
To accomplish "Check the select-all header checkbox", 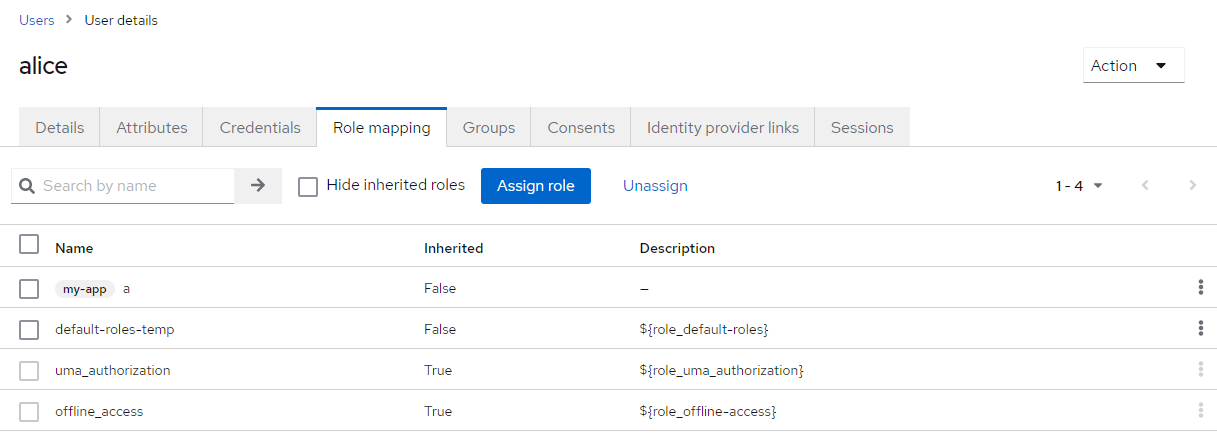I will (x=29, y=245).
